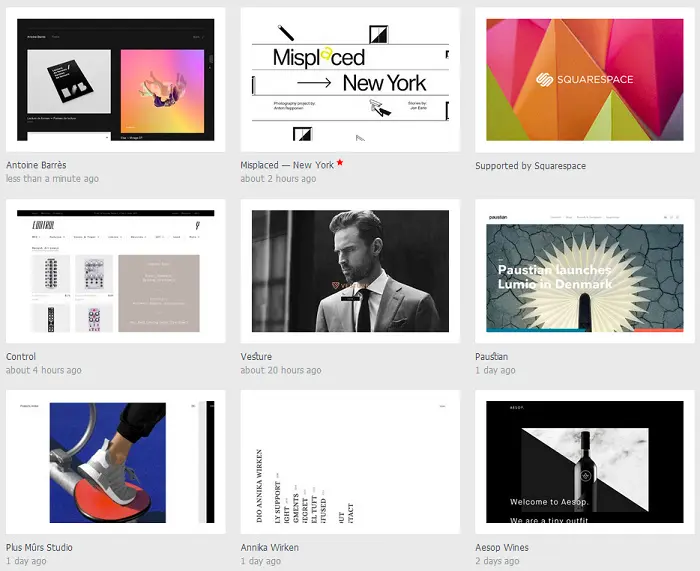Click the Paustian title link

click(492, 356)
